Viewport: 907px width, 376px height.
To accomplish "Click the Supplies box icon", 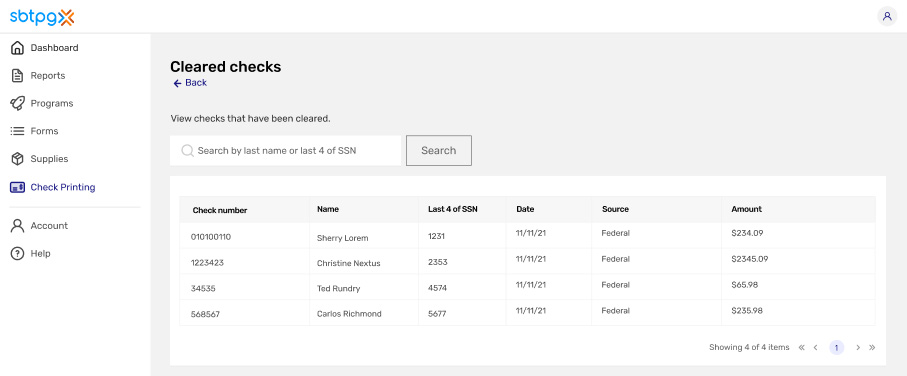I will [x=17, y=159].
